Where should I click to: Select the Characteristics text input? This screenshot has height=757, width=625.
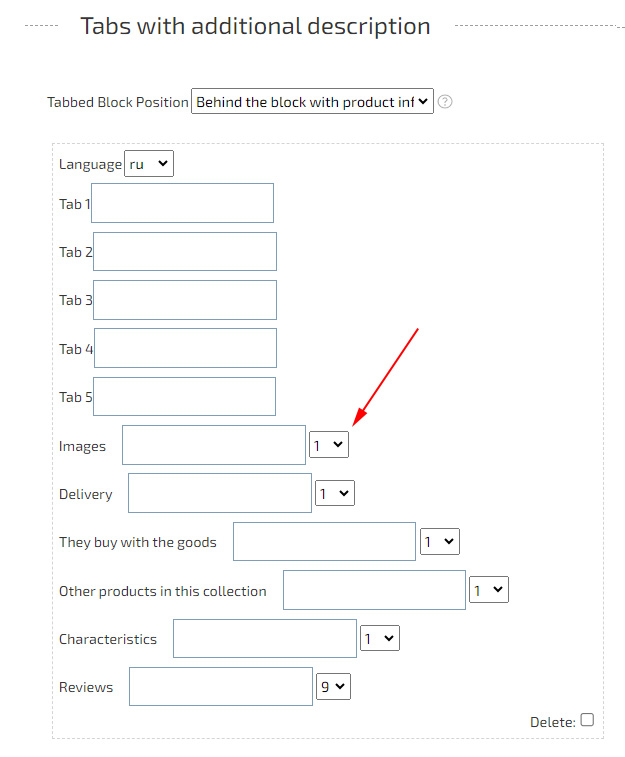[265, 639]
